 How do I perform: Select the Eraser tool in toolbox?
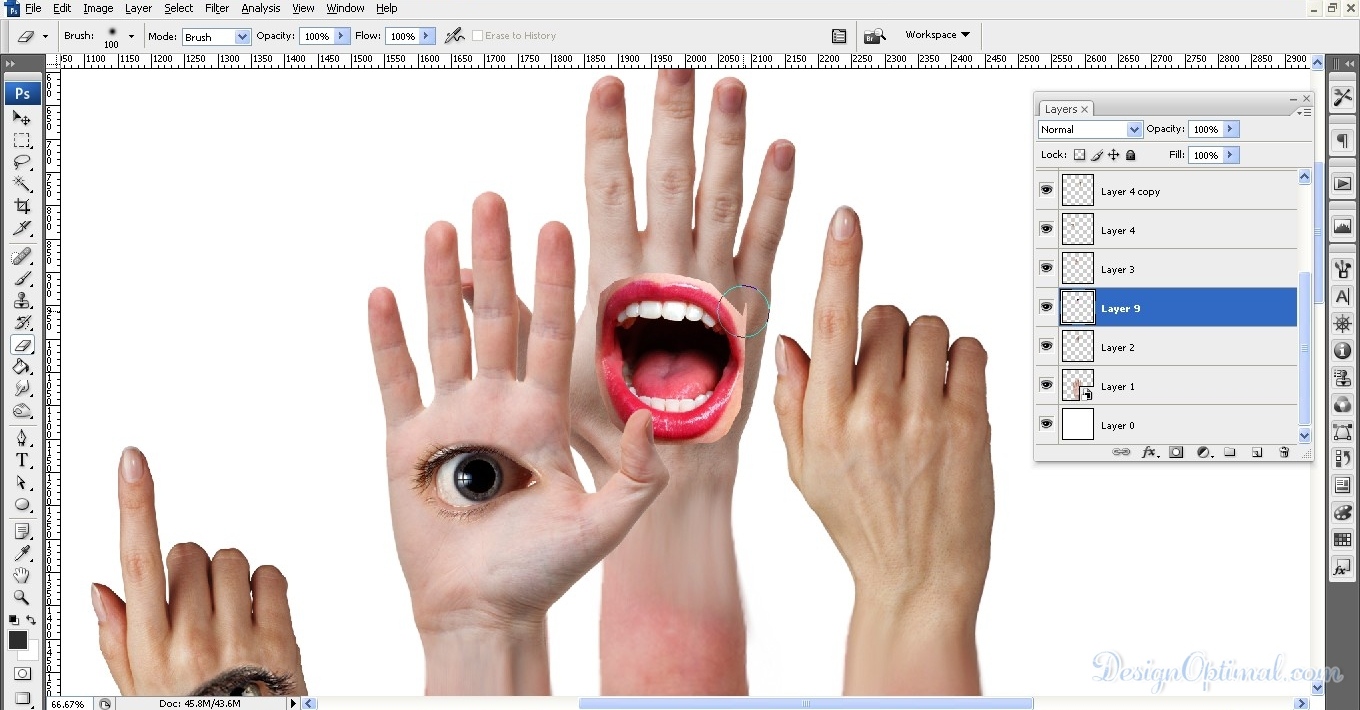point(22,345)
